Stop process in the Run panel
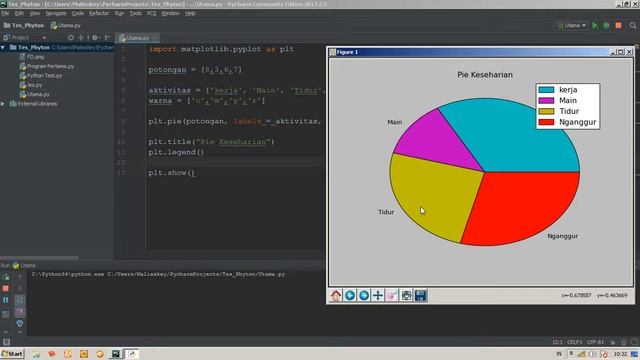The width and height of the screenshot is (640, 360). click(6, 289)
